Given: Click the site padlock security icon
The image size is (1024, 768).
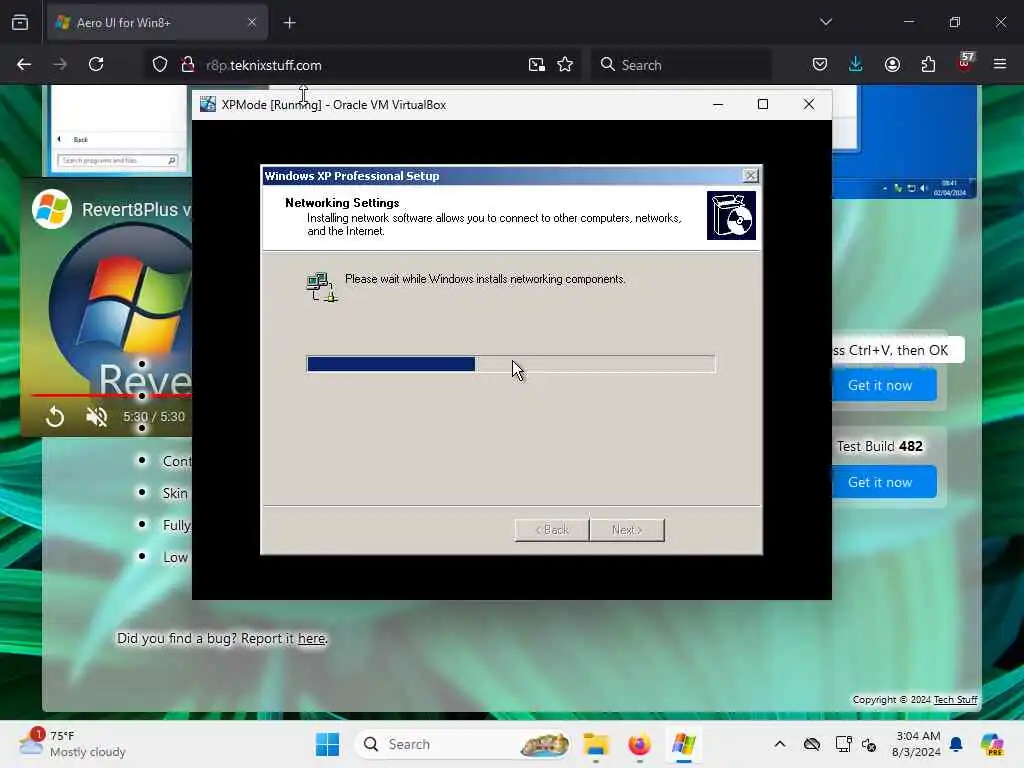Looking at the screenshot, I should [x=187, y=65].
